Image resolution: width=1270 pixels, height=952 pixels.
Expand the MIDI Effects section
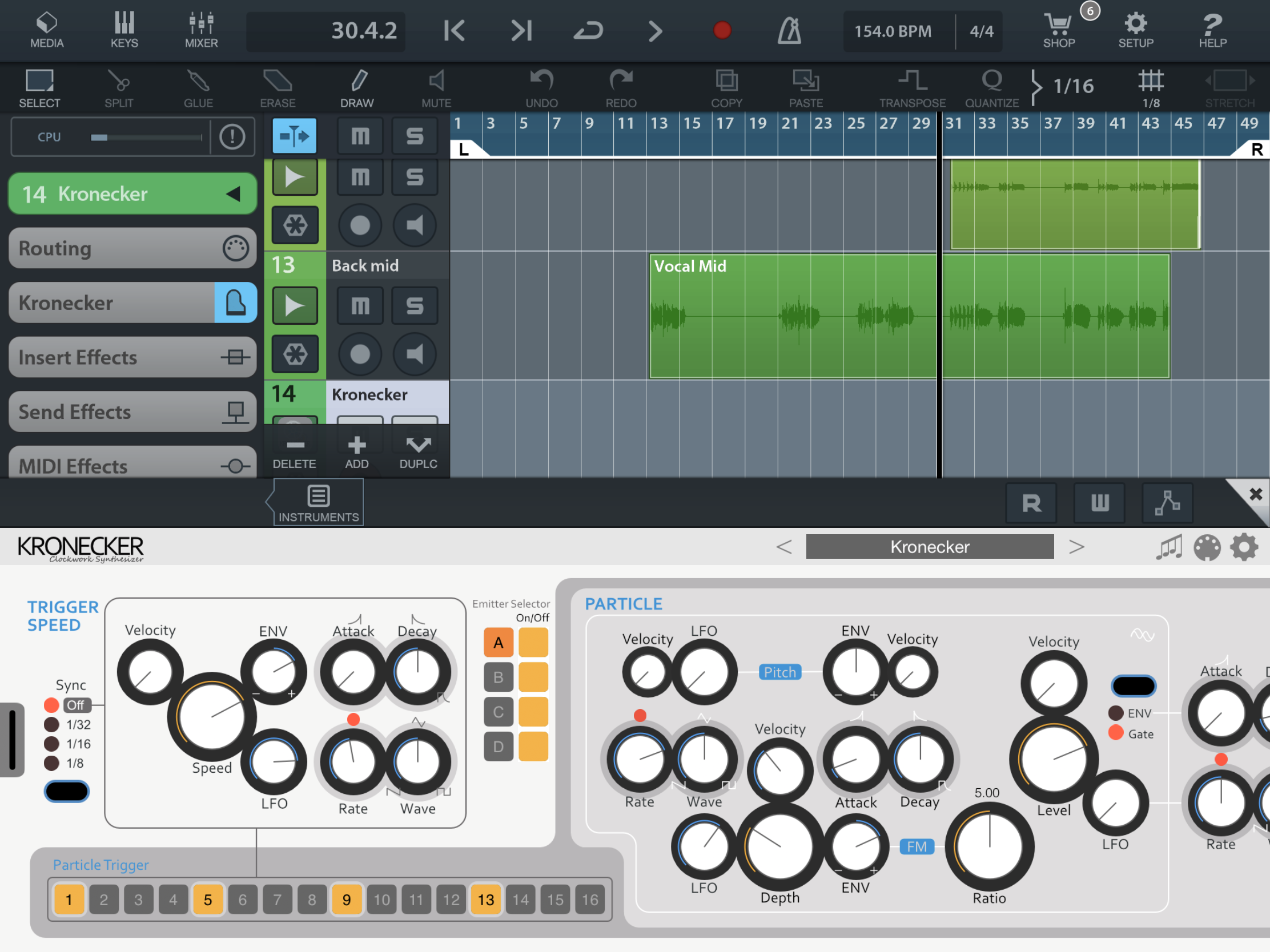[x=132, y=462]
